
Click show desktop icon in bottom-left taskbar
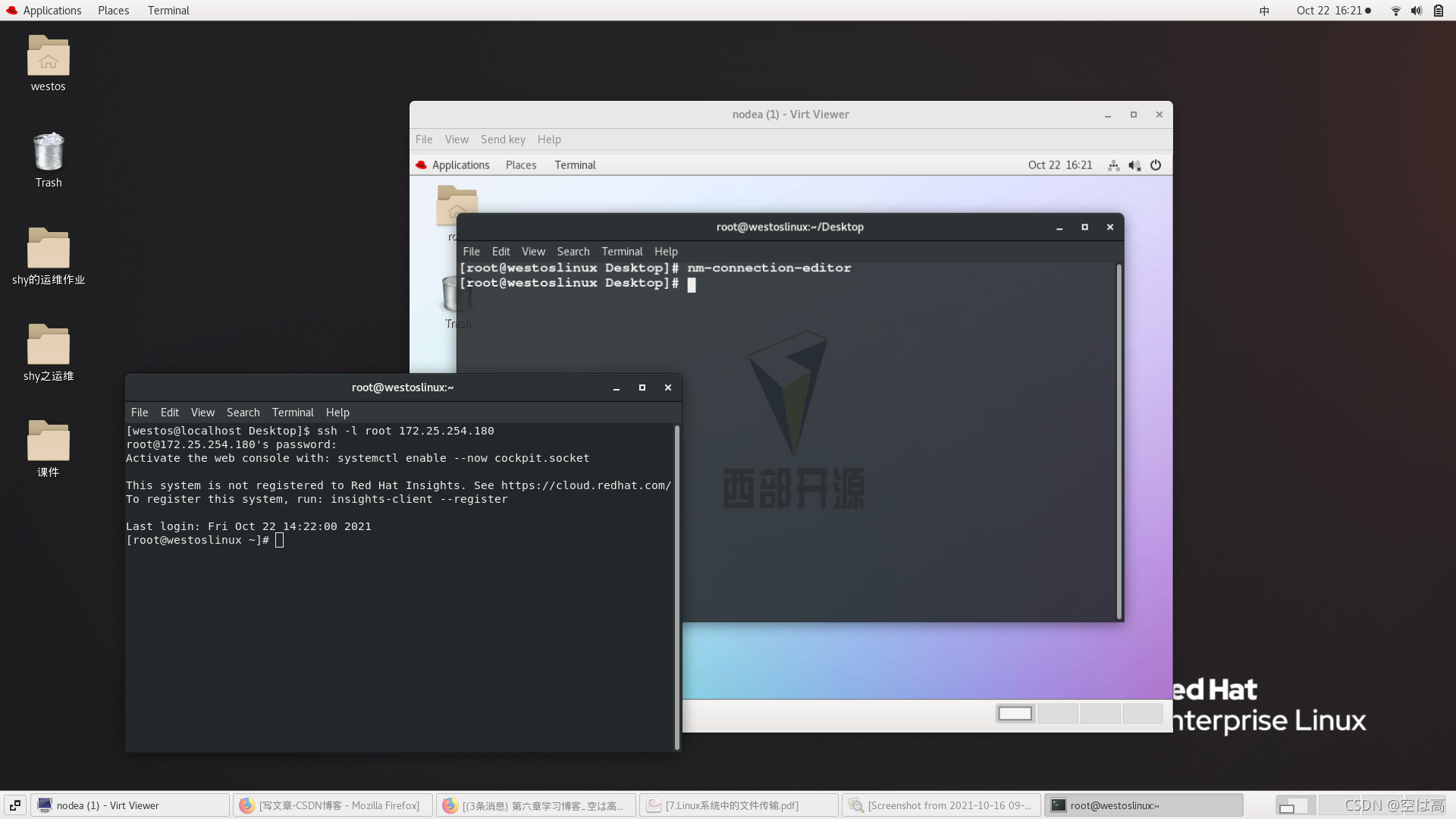(14, 805)
